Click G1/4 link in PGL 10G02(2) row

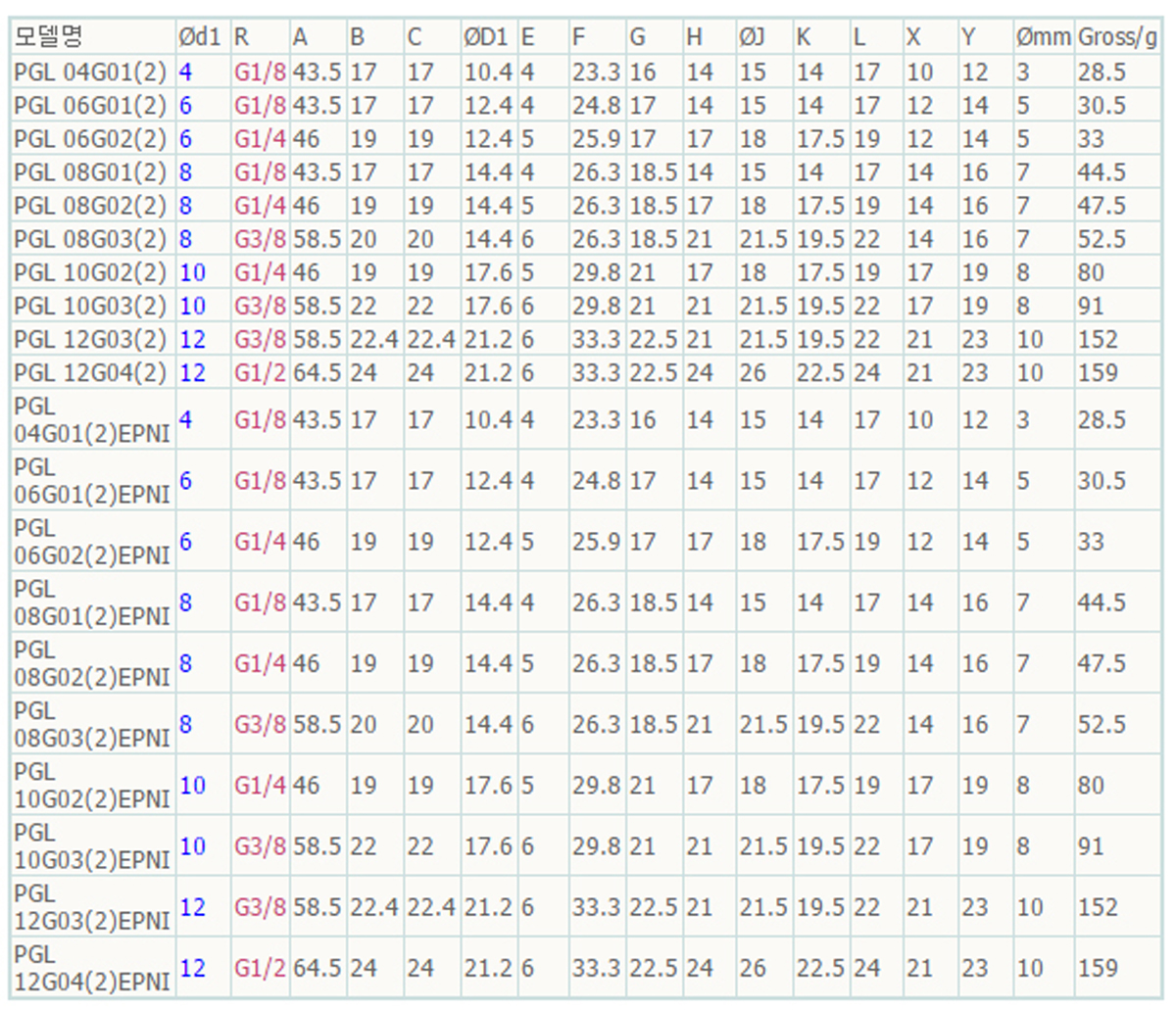pyautogui.click(x=259, y=272)
